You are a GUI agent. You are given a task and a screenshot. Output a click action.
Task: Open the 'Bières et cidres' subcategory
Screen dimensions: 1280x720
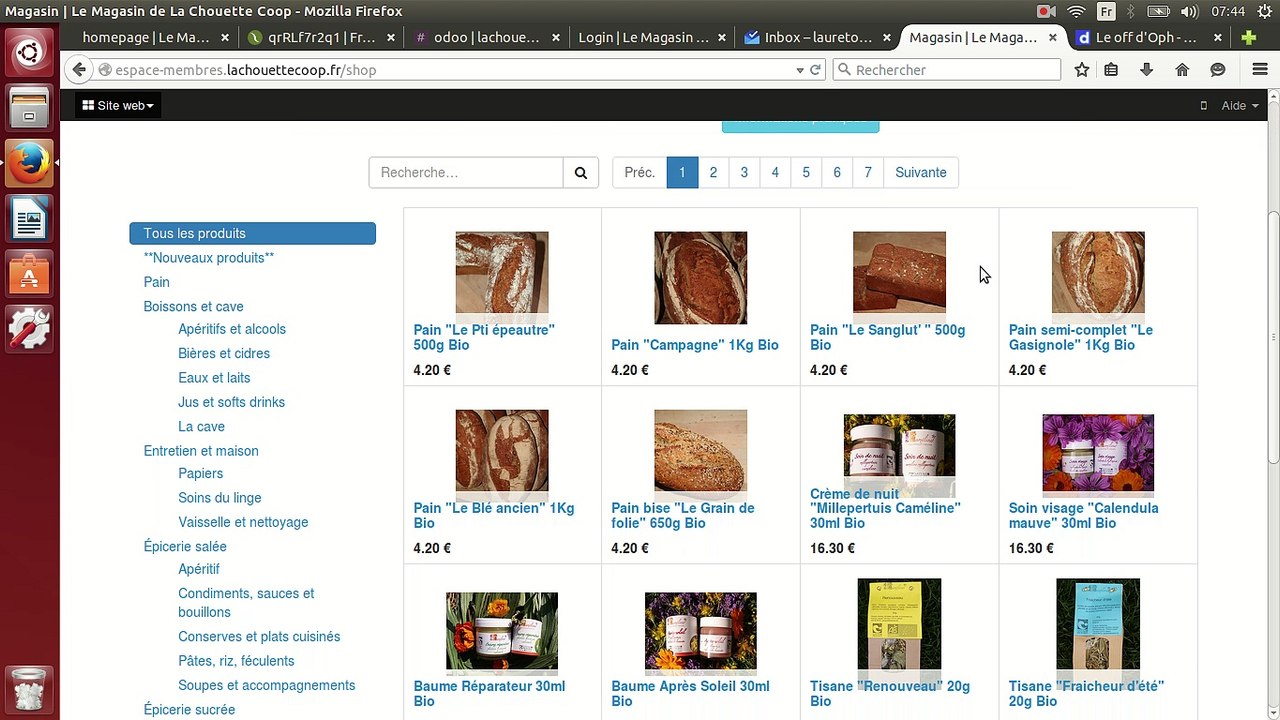point(224,353)
